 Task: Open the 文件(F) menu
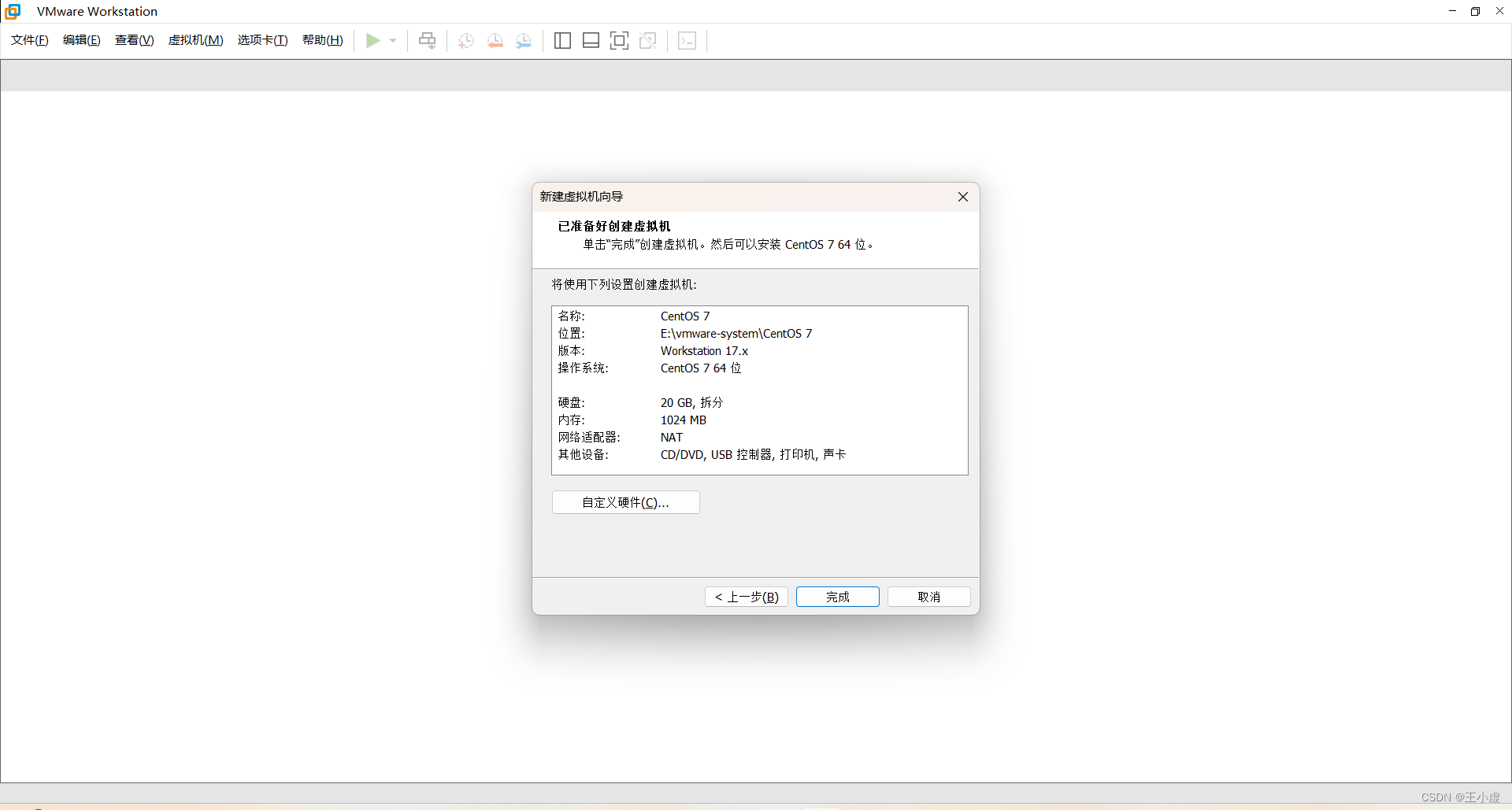coord(30,40)
